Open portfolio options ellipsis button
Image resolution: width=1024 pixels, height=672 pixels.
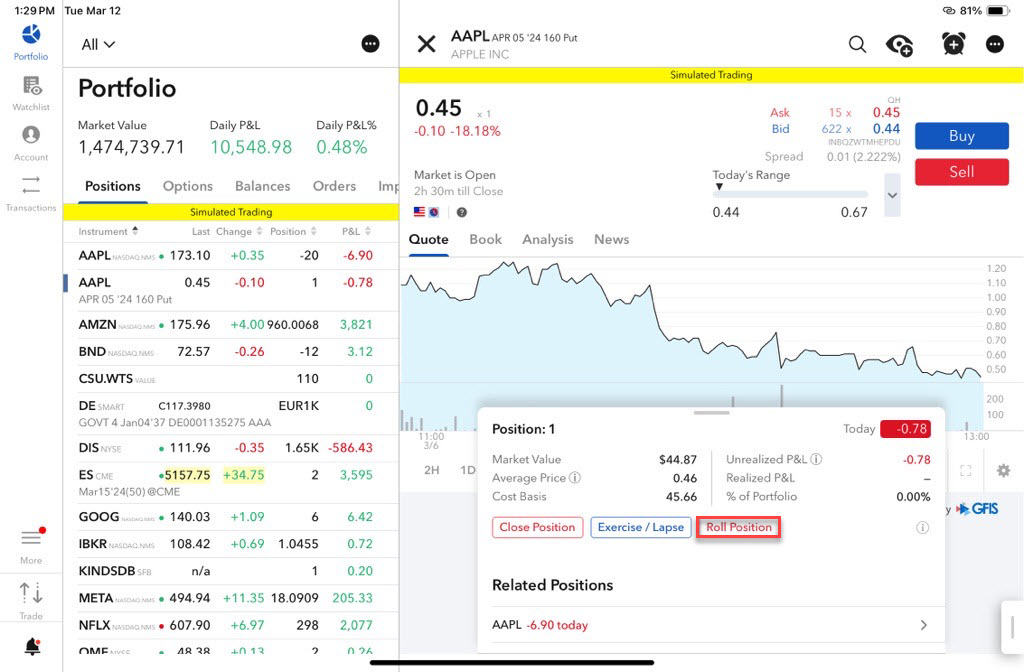point(370,44)
